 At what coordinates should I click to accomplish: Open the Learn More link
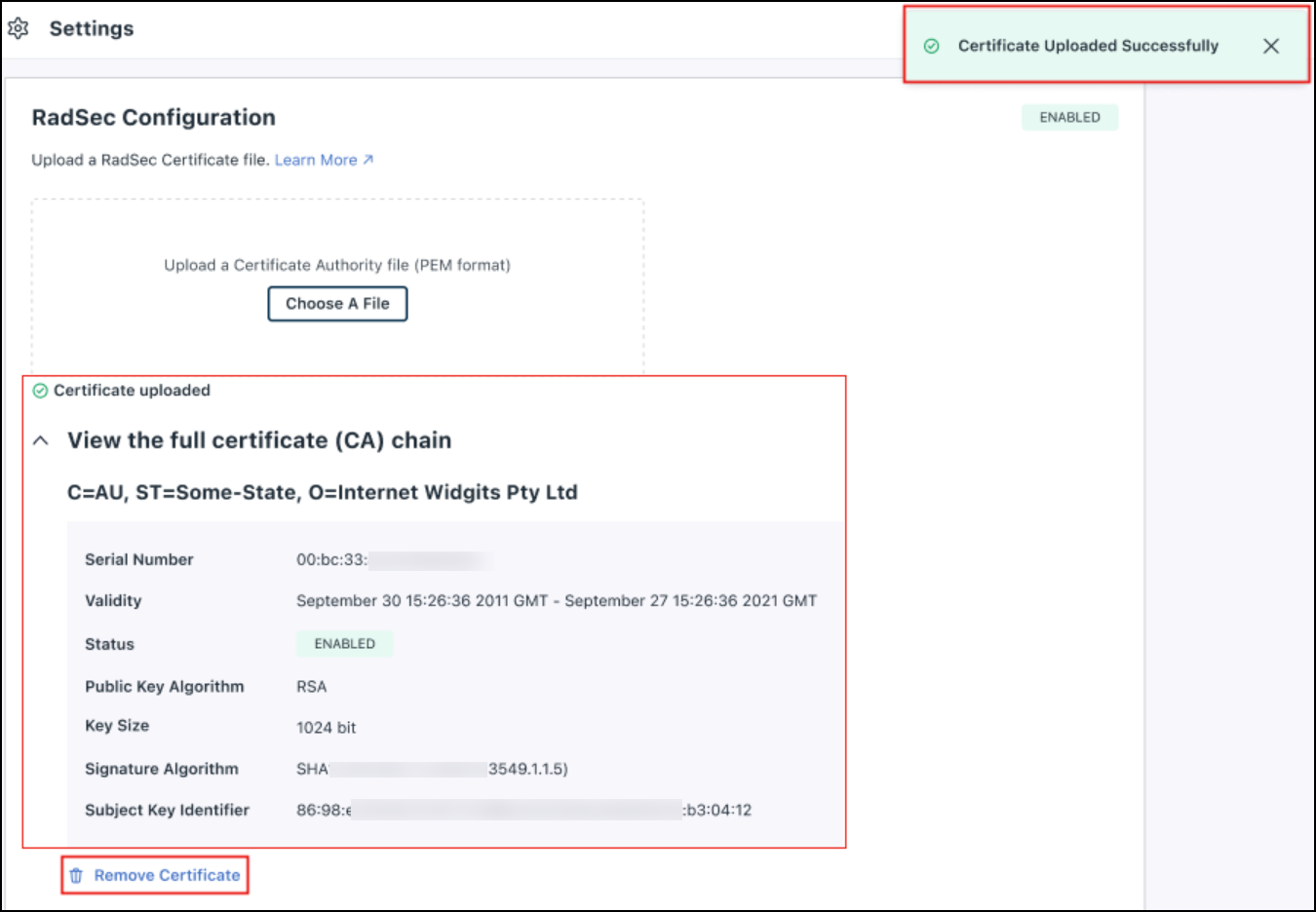click(x=315, y=159)
